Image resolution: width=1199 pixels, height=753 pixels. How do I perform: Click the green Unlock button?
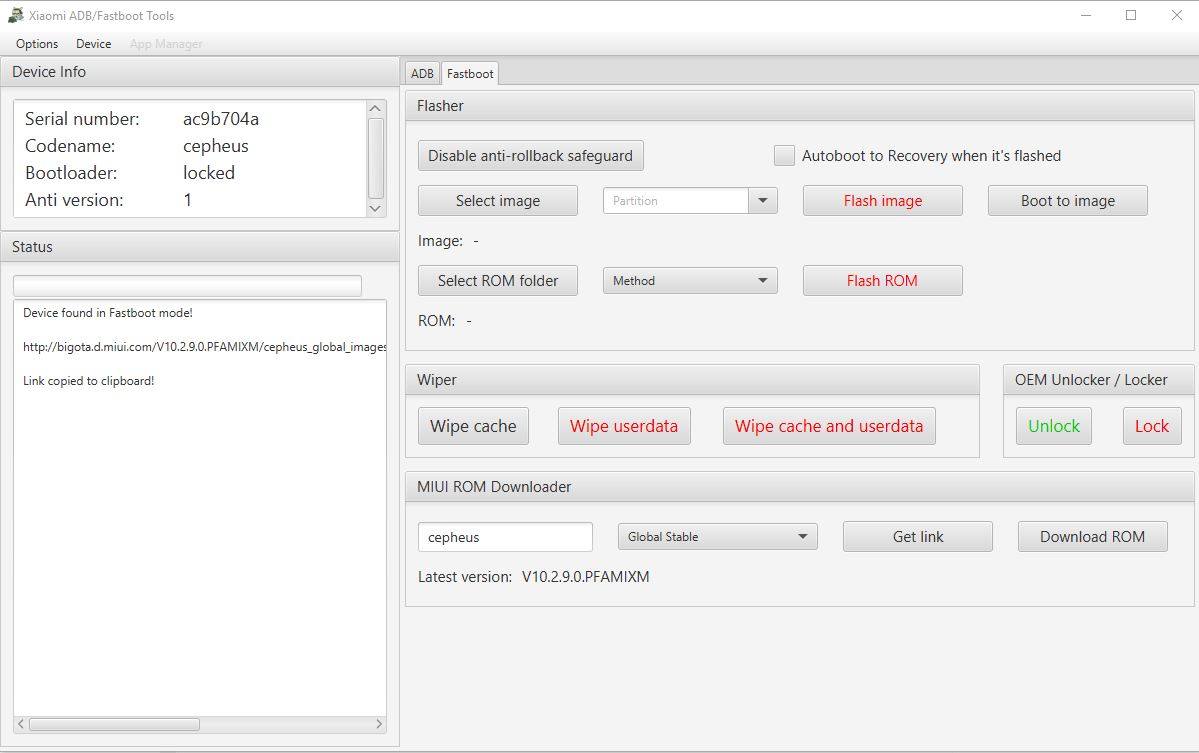tap(1054, 426)
